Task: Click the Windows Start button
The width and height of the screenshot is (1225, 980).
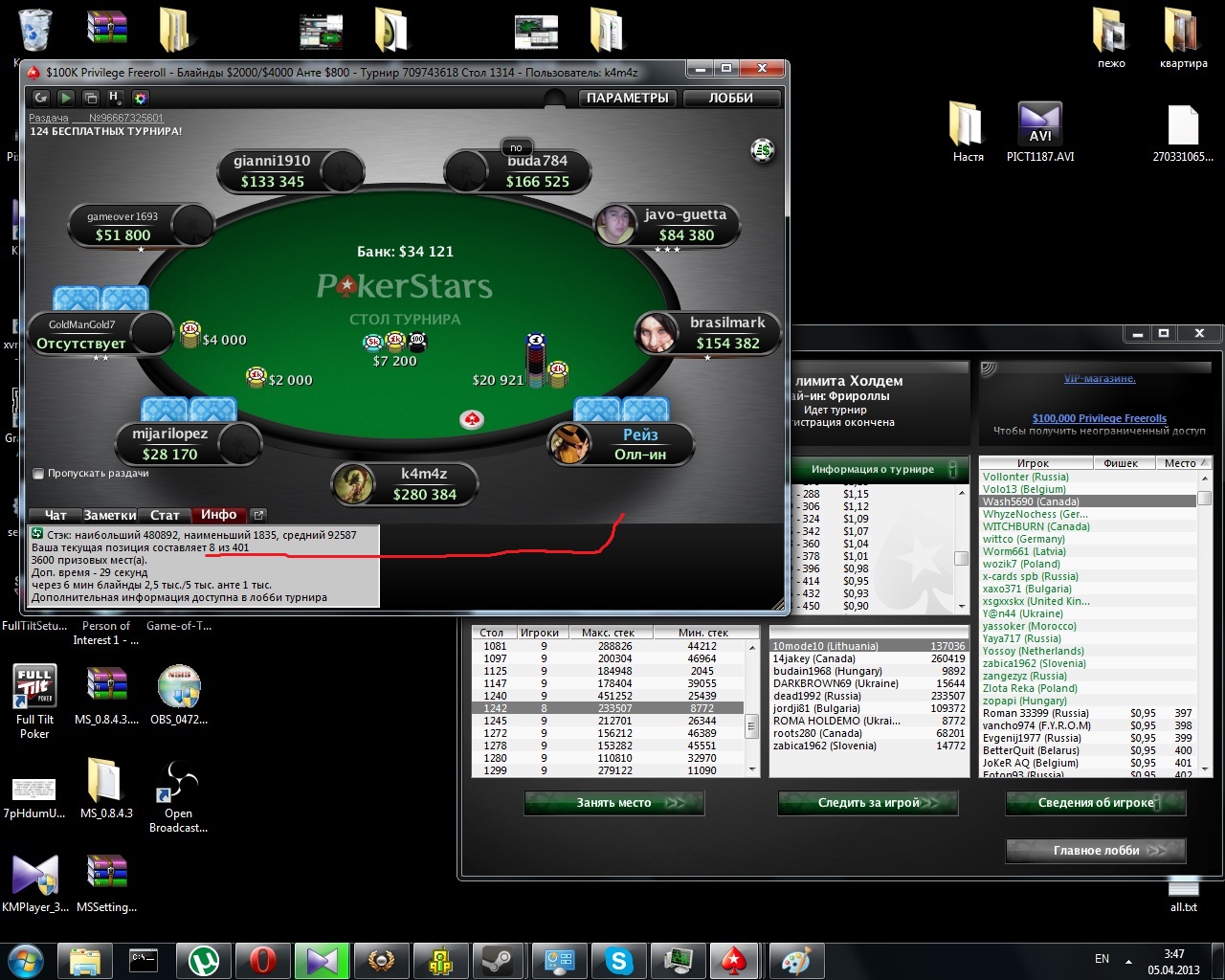Action: (x=26, y=960)
